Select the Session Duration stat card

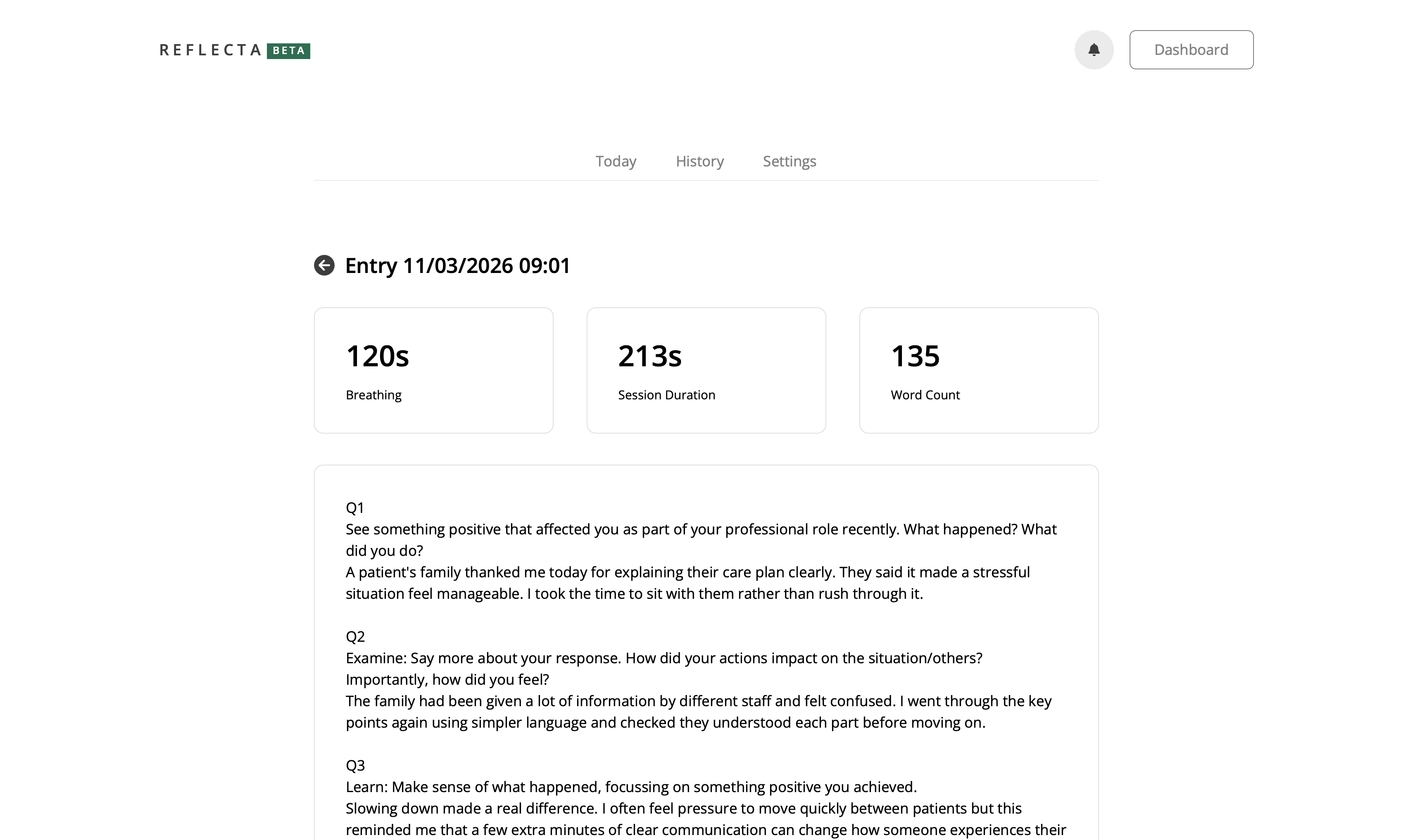706,370
